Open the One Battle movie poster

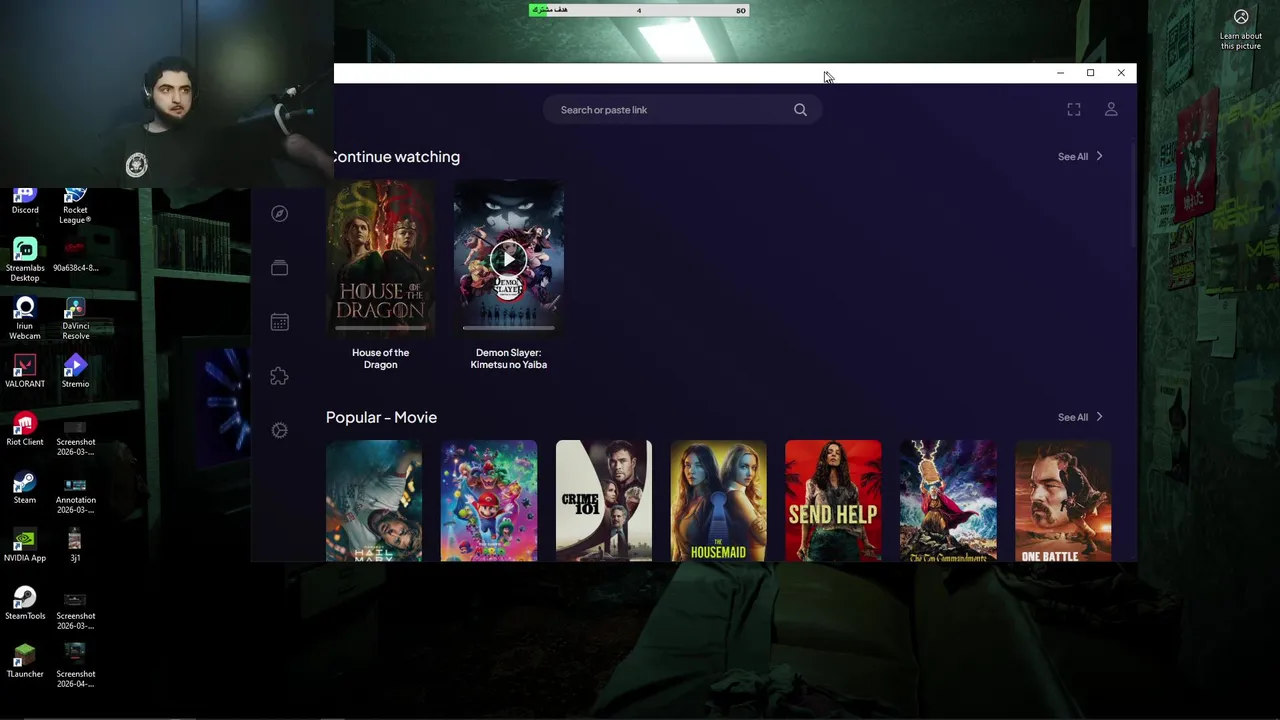pyautogui.click(x=1063, y=501)
